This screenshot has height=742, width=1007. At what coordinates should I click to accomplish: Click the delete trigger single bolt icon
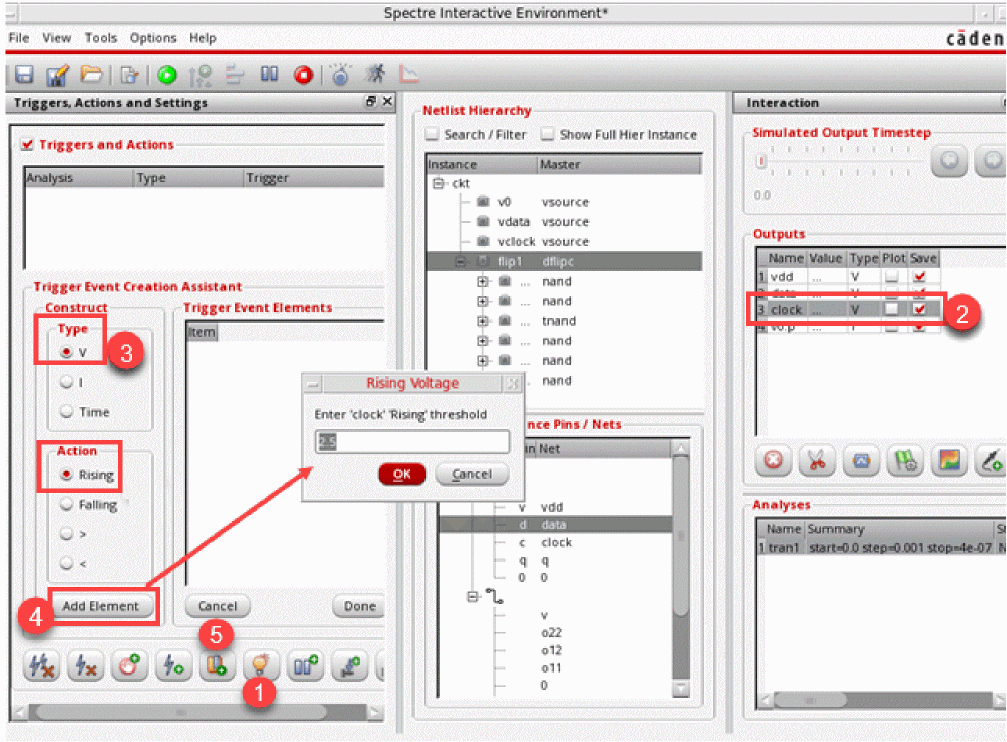(x=85, y=666)
